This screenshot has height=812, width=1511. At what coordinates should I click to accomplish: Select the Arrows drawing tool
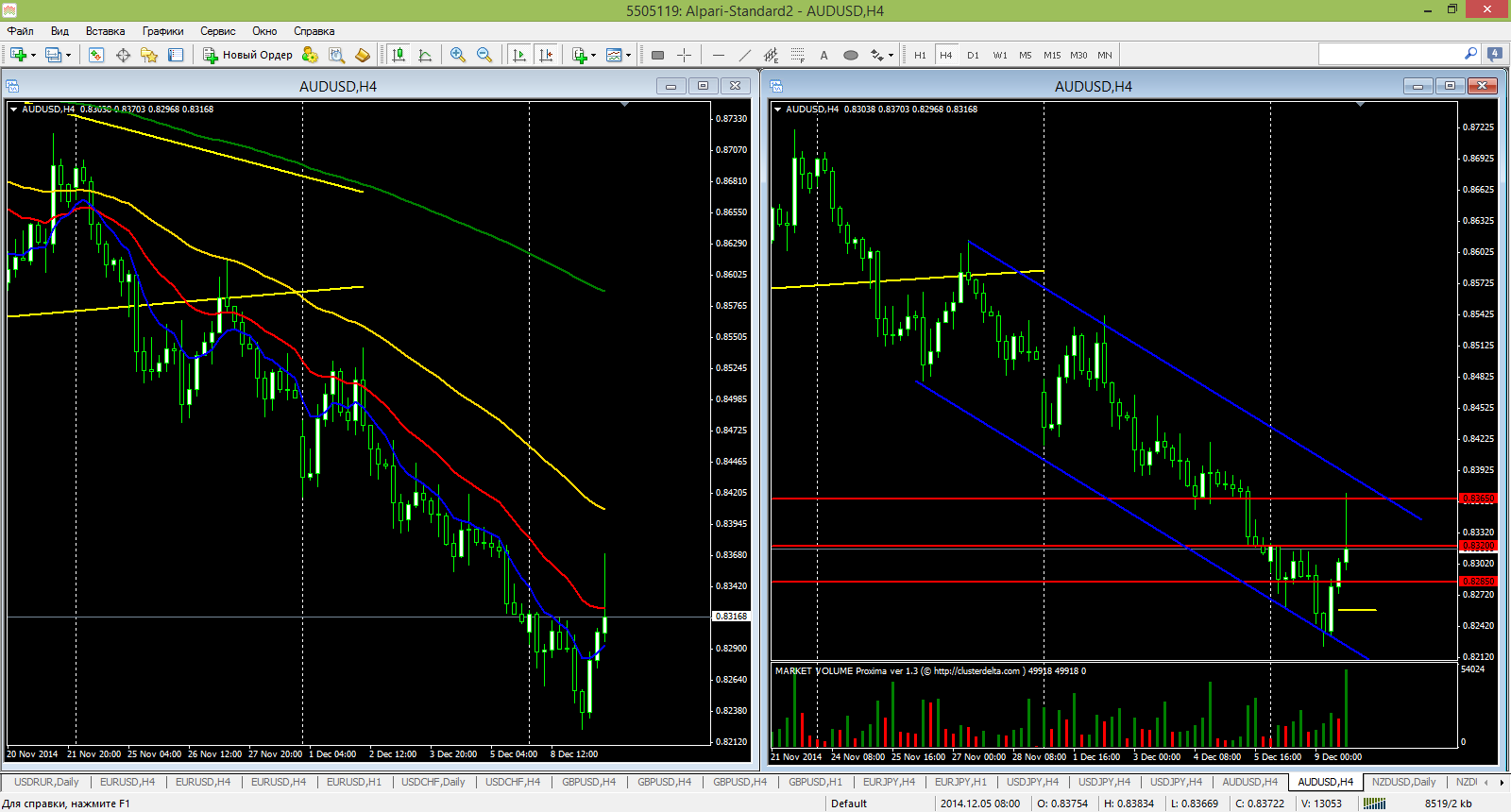coord(877,55)
